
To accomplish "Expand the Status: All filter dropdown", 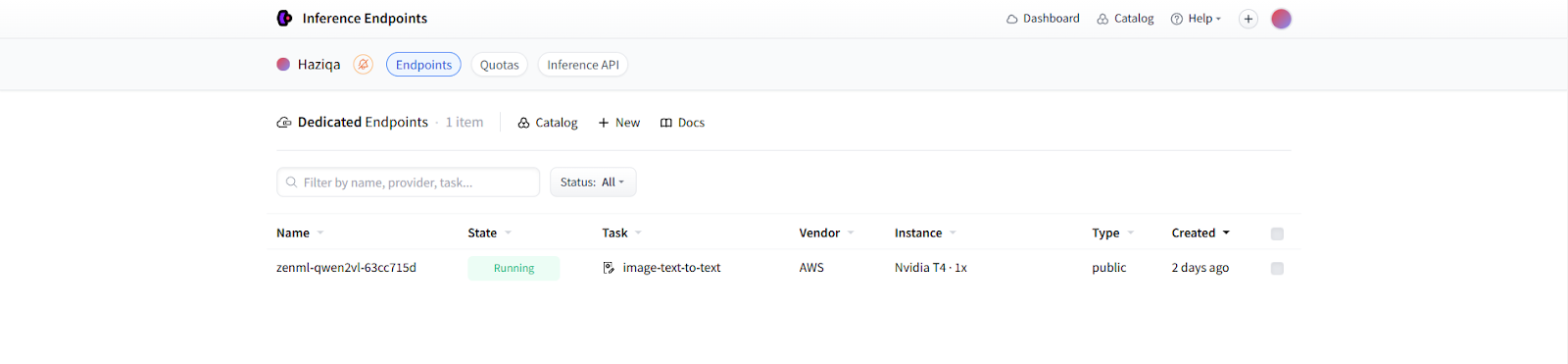I will coord(593,182).
